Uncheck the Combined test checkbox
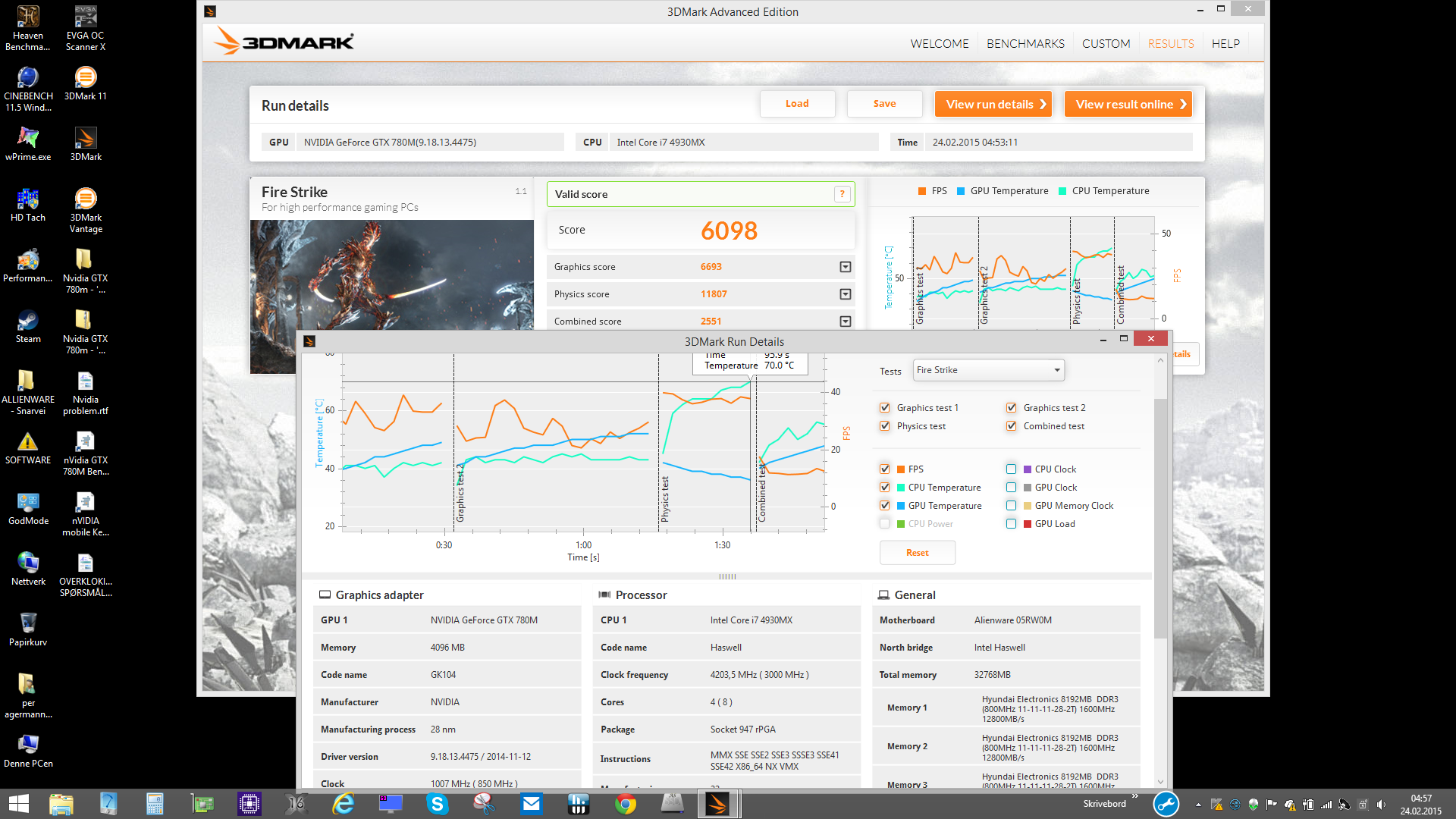 point(1011,426)
